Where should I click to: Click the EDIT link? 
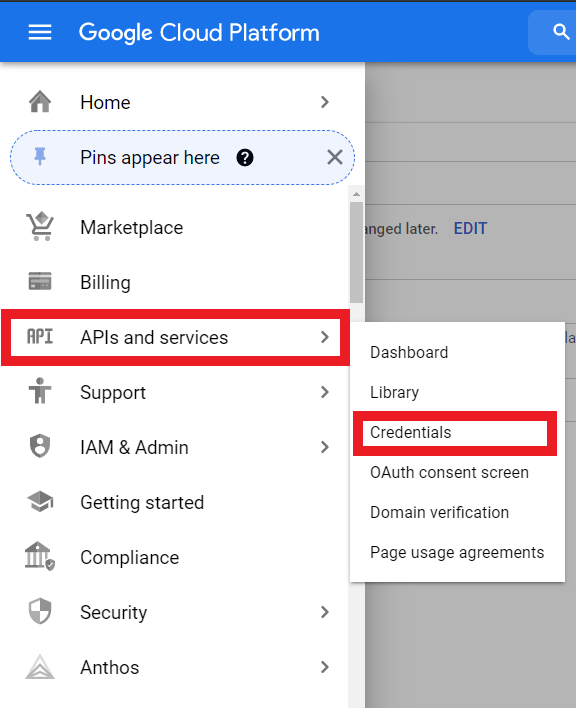(470, 228)
